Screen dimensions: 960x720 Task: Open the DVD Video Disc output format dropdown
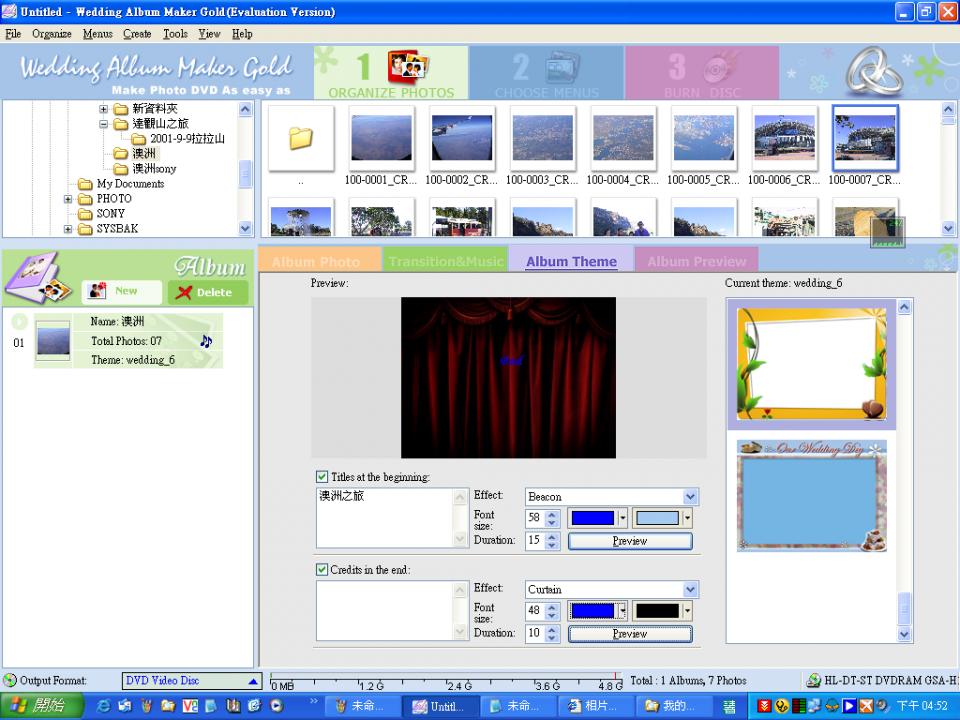(x=253, y=681)
